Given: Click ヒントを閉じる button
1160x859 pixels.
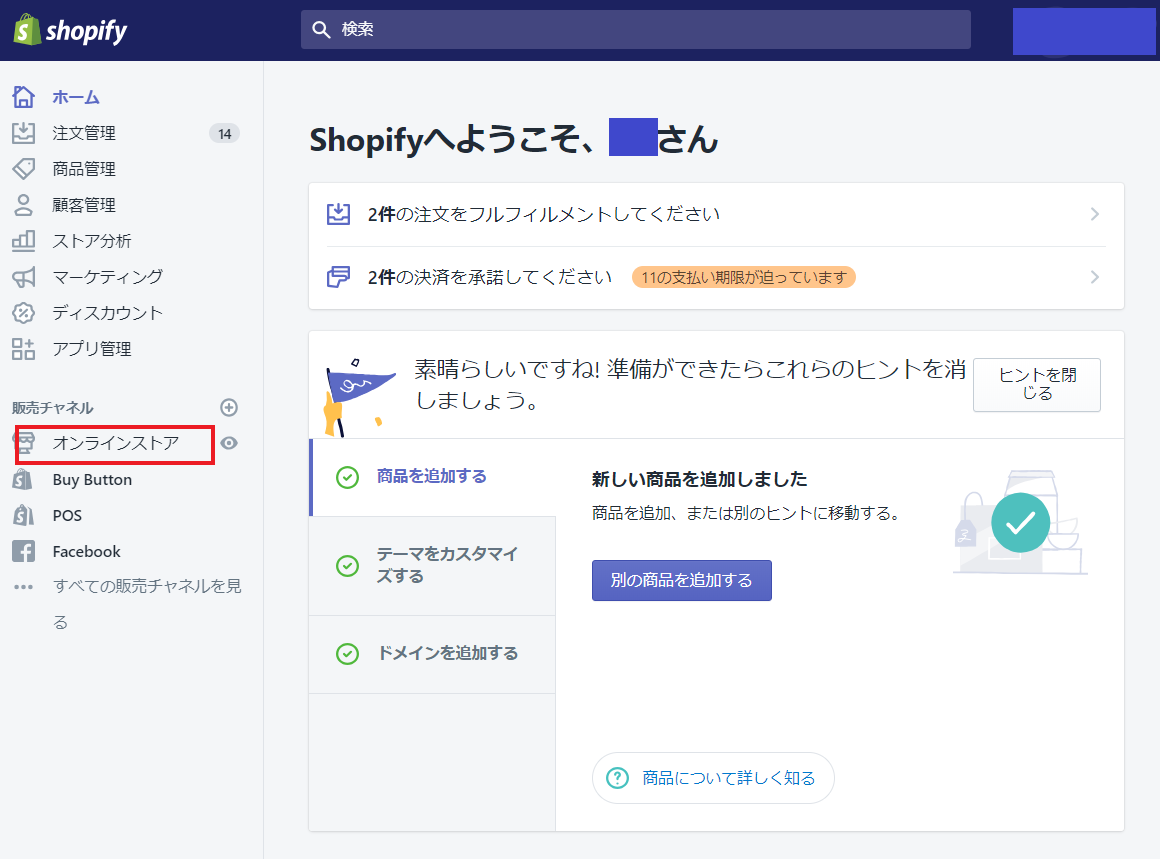Looking at the screenshot, I should coord(1036,385).
